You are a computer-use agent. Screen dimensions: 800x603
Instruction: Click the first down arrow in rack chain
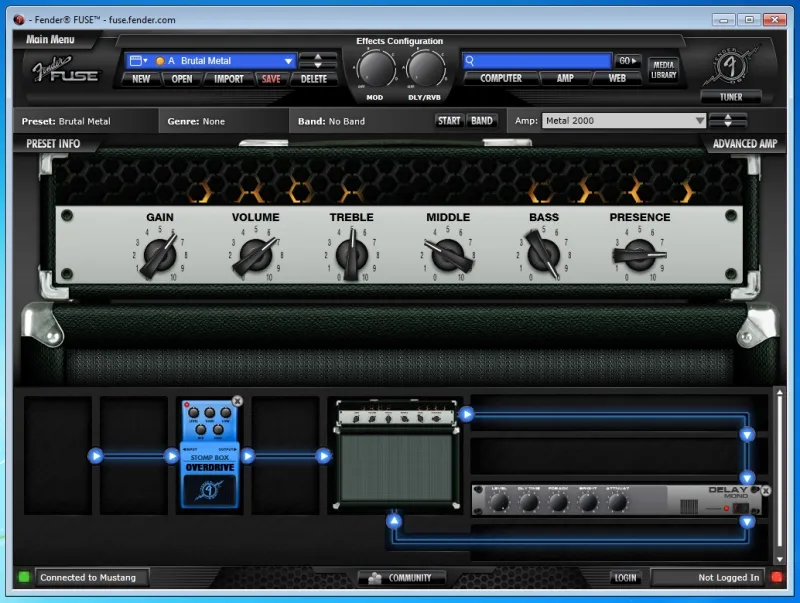(747, 435)
